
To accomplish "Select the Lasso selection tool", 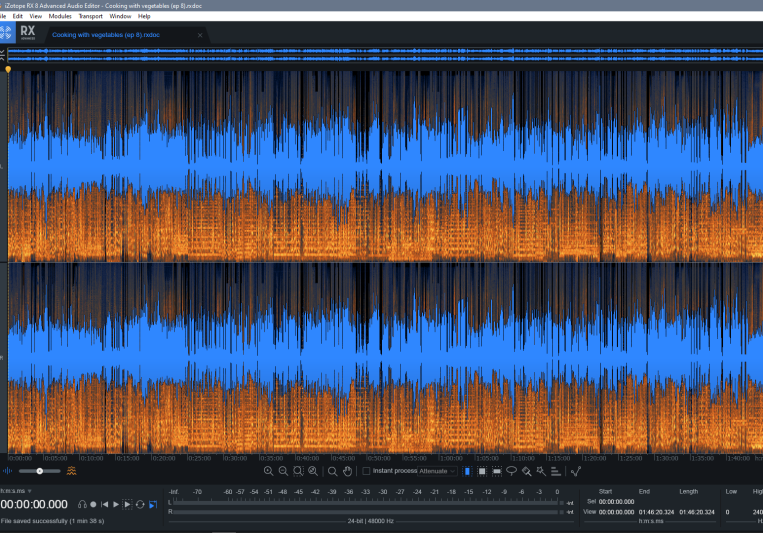I will pyautogui.click(x=511, y=471).
